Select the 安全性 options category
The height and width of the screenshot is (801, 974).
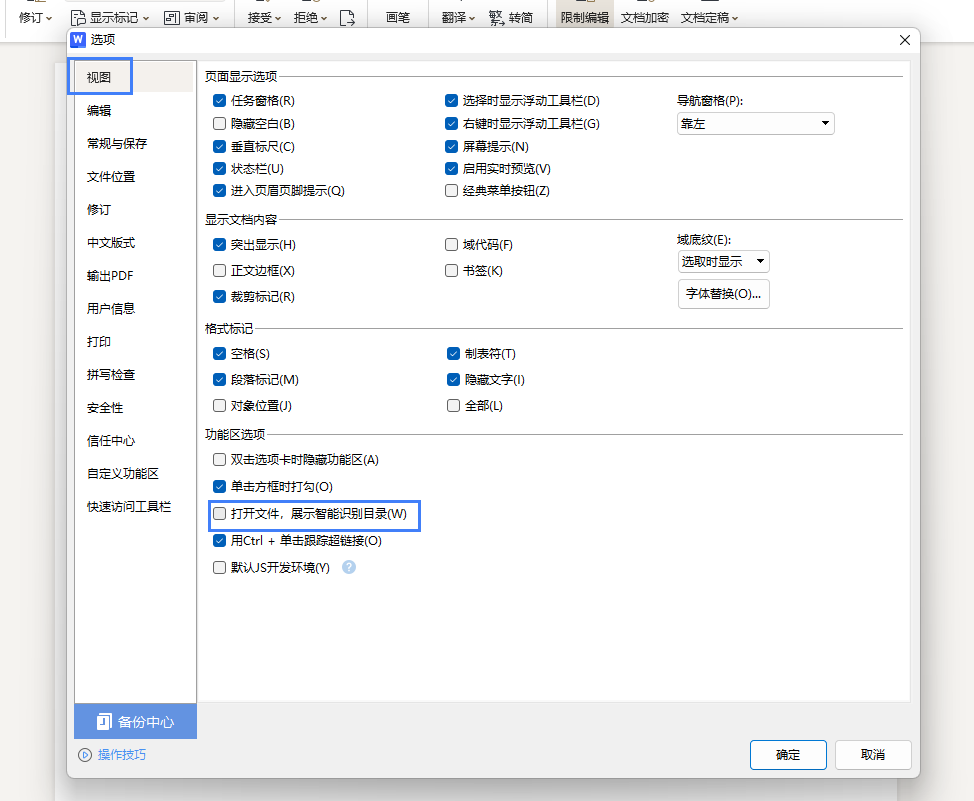tap(105, 408)
